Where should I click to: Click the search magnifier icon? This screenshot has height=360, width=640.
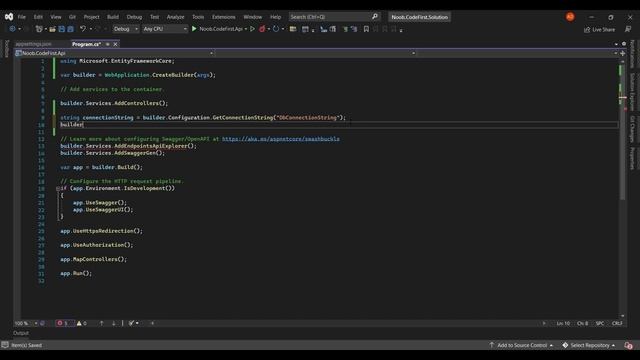click(x=375, y=17)
